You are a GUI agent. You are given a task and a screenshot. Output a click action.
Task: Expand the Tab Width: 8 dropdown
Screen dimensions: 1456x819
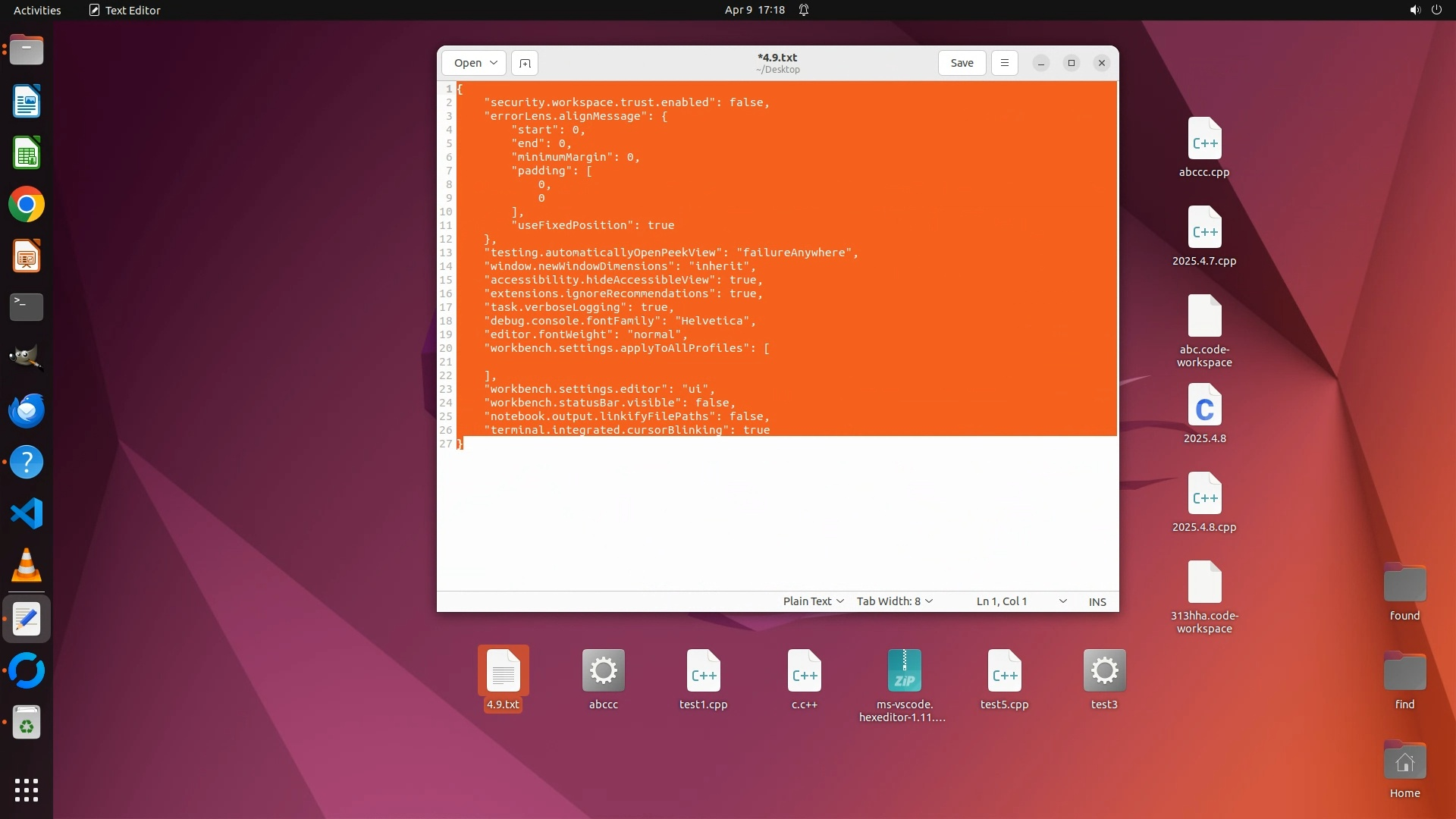click(x=894, y=601)
